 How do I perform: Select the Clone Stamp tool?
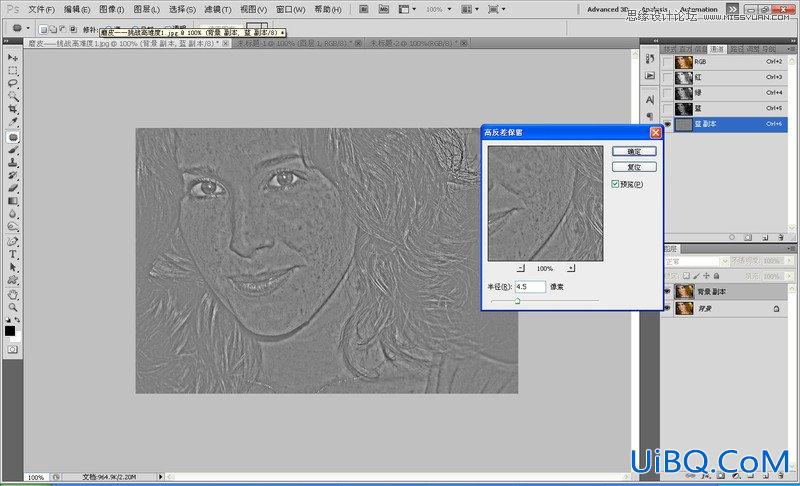tap(13, 163)
